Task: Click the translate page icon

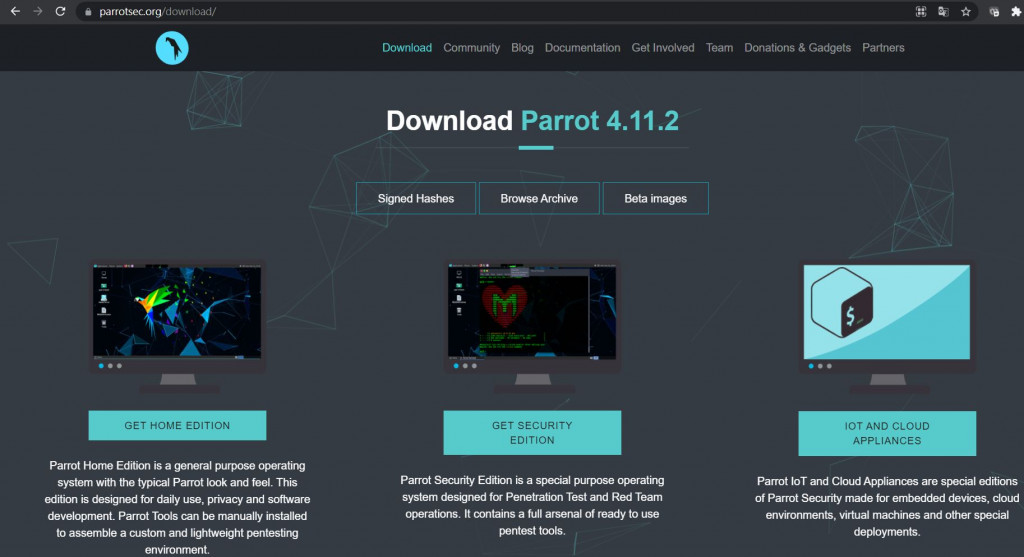Action: (x=943, y=11)
